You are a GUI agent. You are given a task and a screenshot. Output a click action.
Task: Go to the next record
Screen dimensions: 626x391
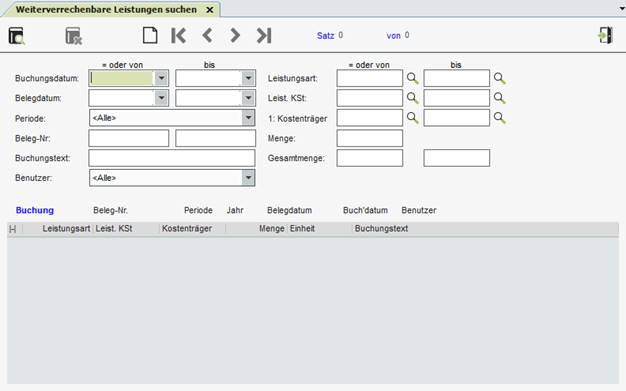point(235,36)
